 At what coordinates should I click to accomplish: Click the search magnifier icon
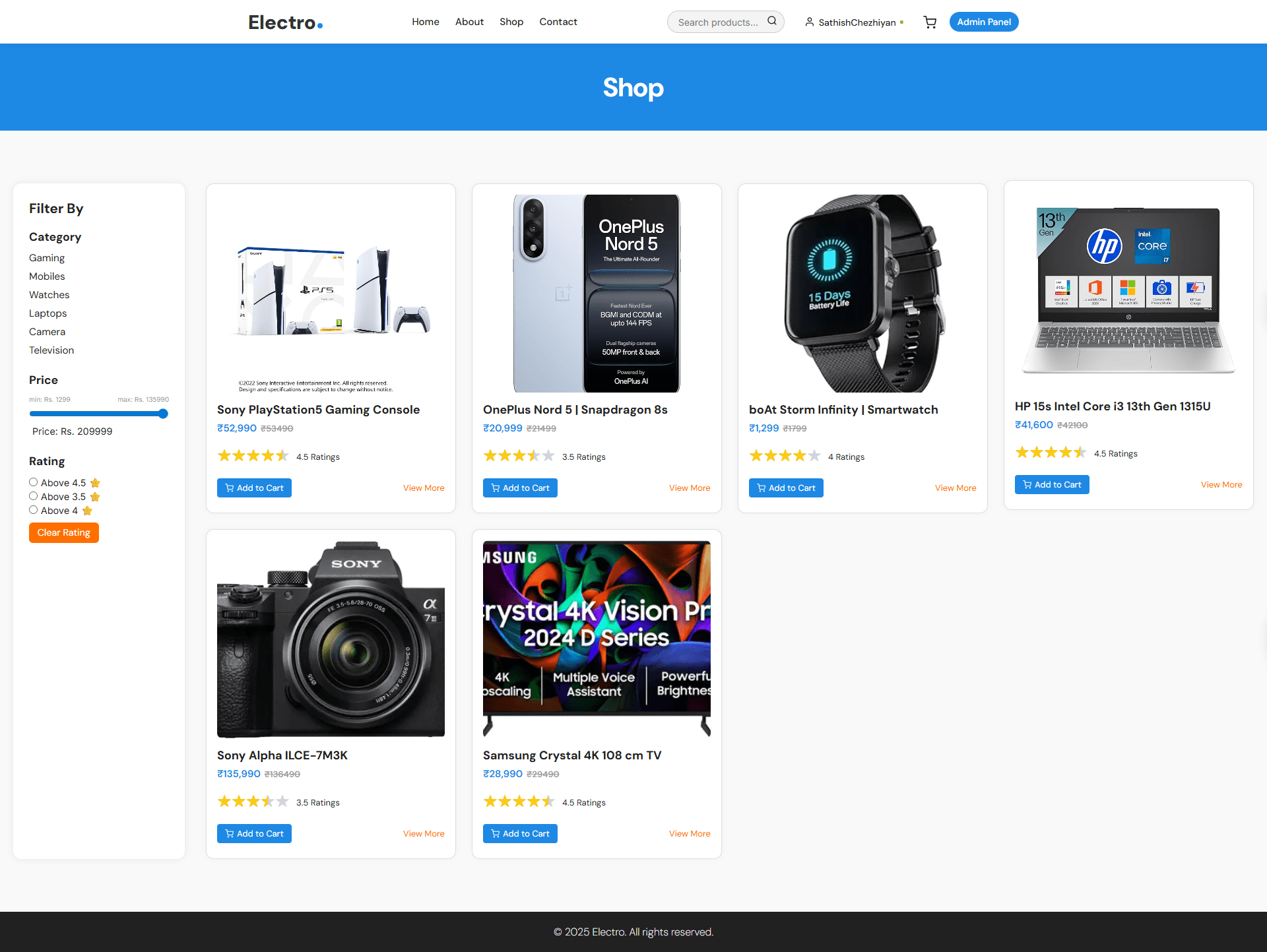pos(771,21)
